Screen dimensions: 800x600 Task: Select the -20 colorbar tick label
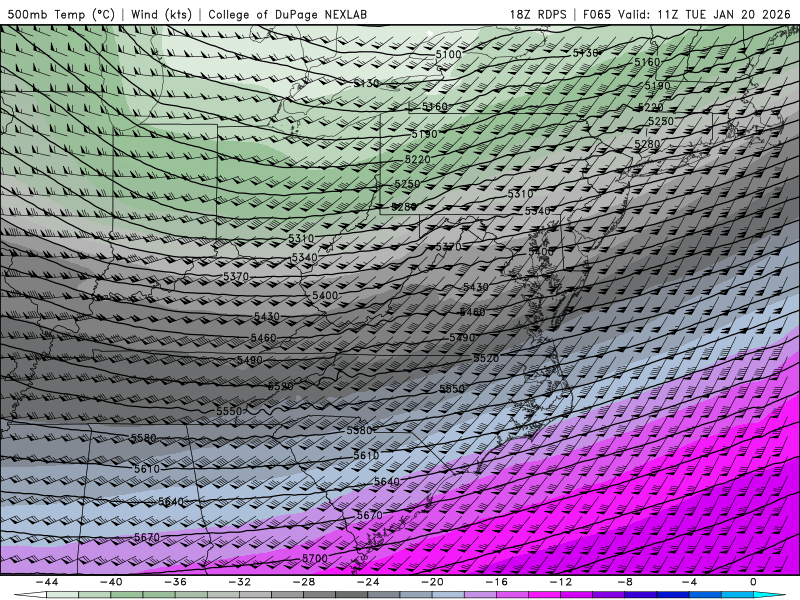click(433, 582)
